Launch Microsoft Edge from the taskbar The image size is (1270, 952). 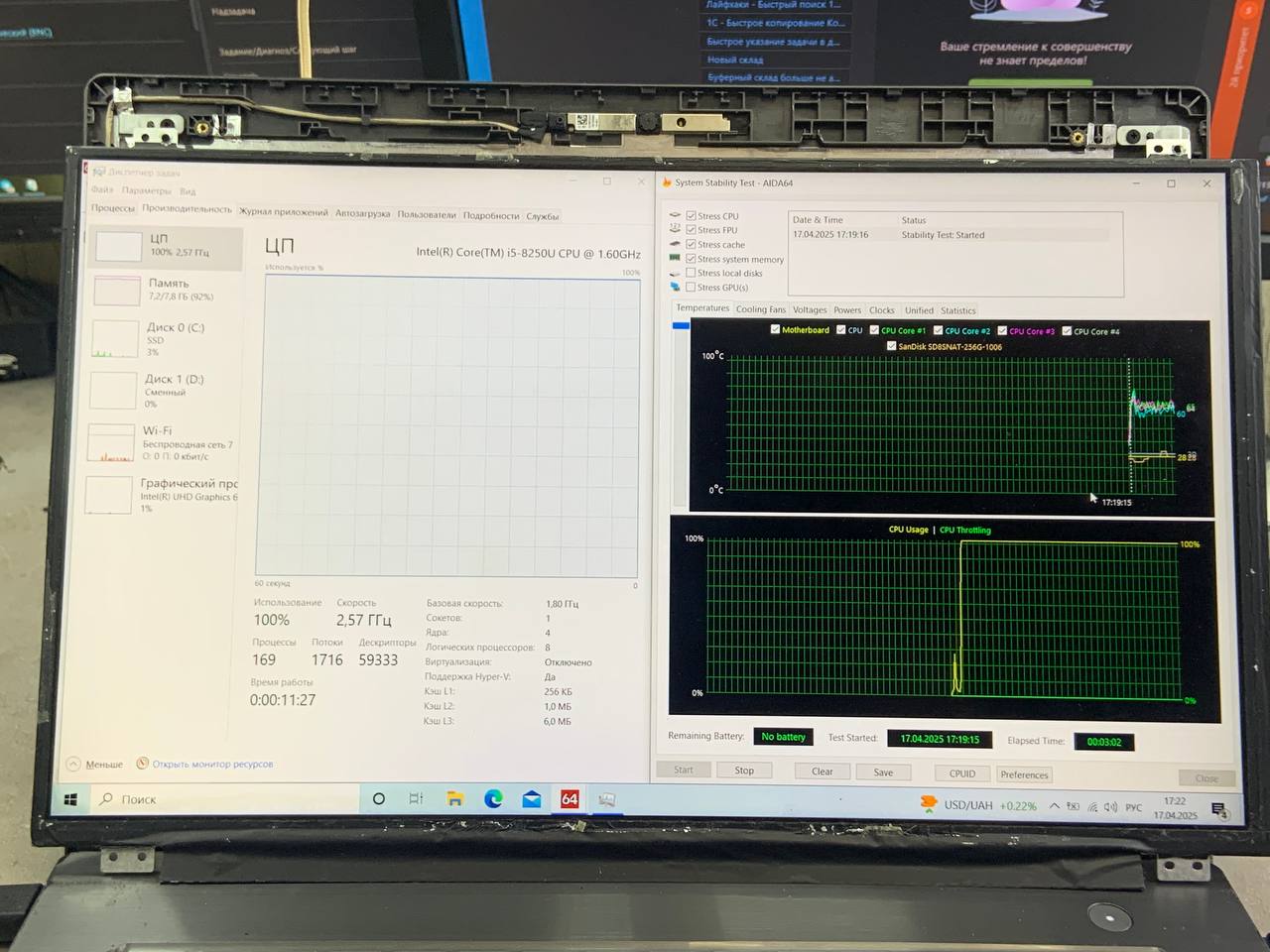[493, 799]
